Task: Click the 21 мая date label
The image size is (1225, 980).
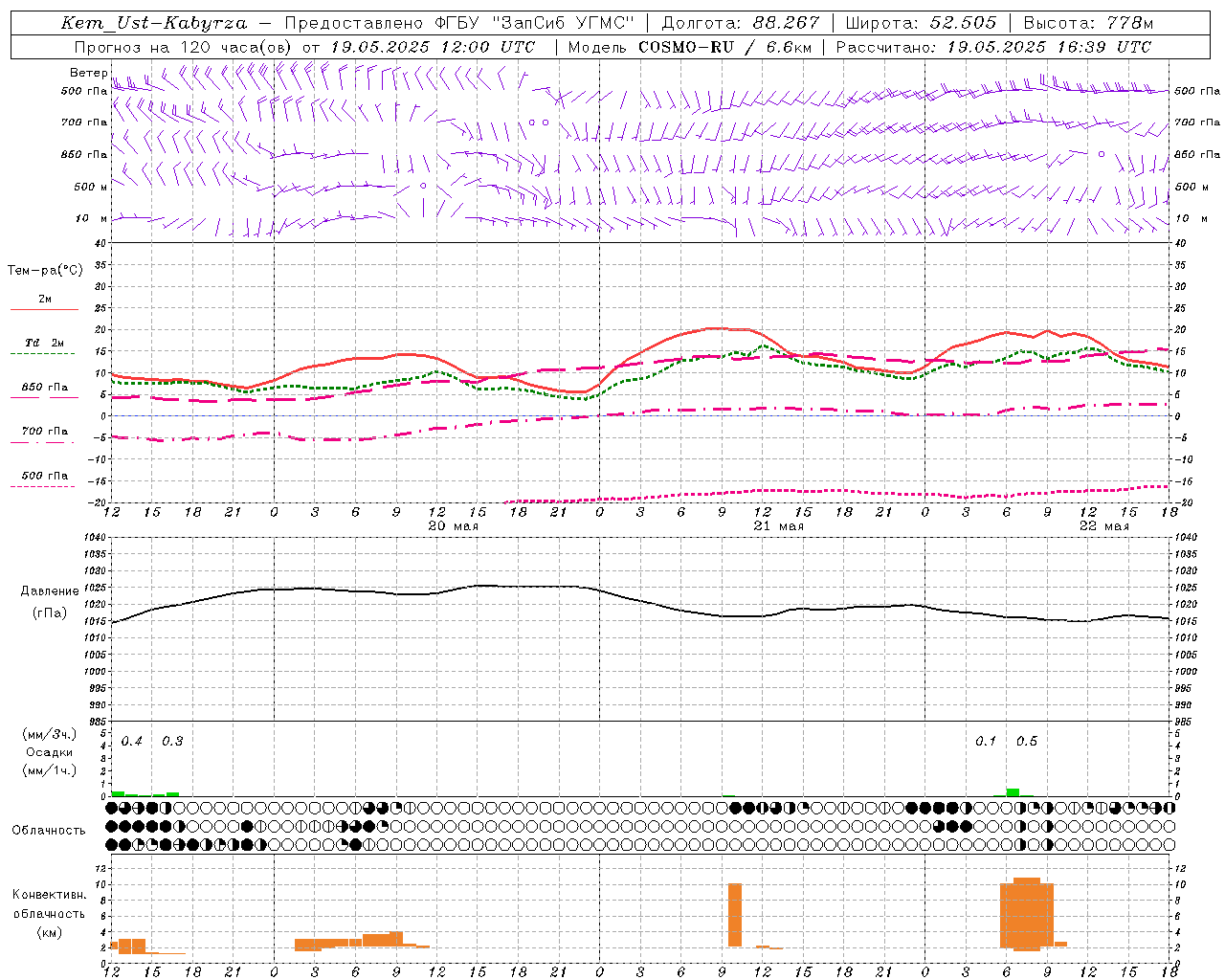Action: coord(778,526)
